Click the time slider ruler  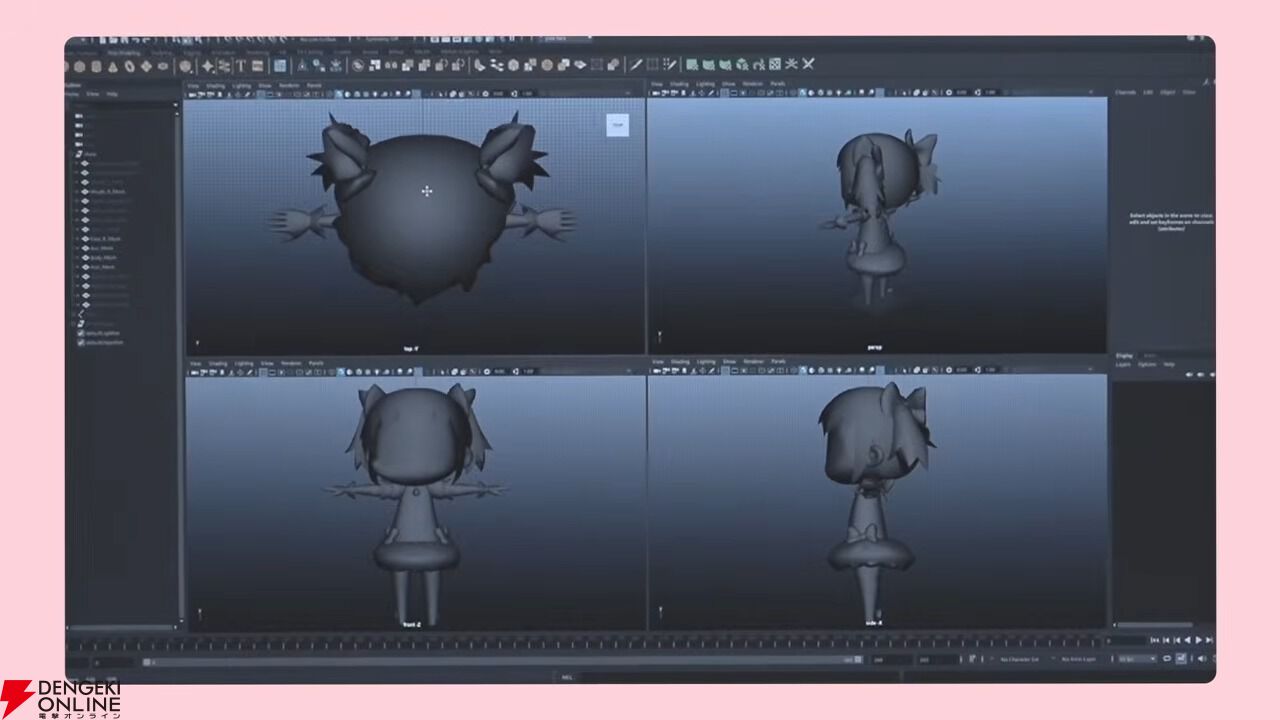coord(600,643)
